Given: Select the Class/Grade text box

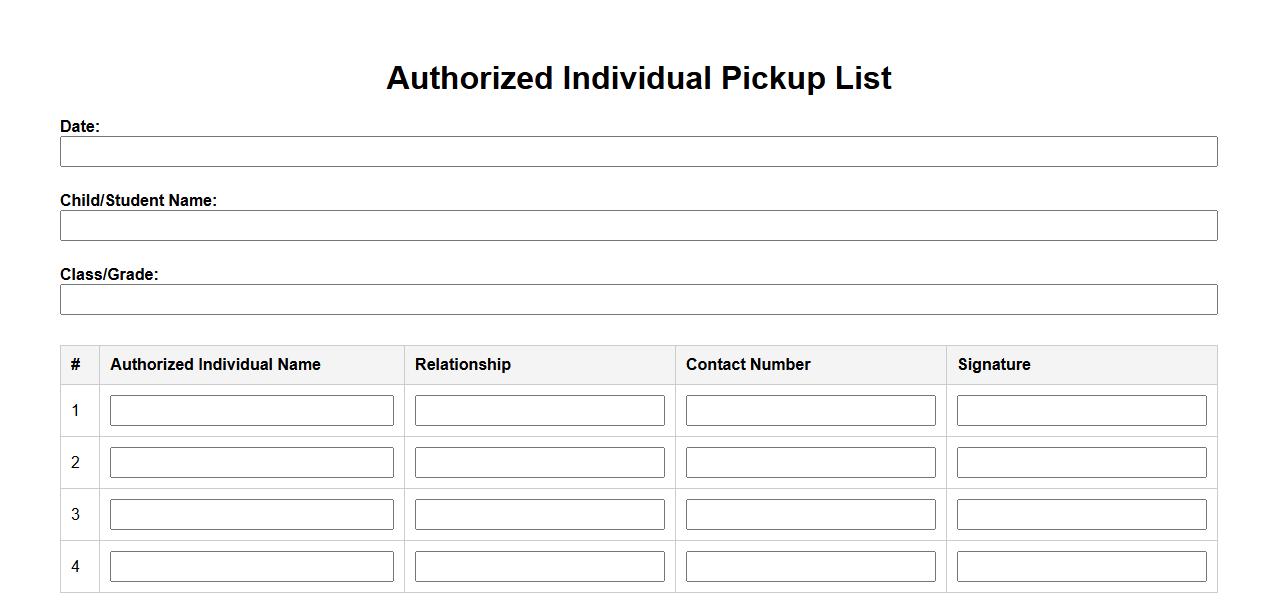Looking at the screenshot, I should (638, 300).
